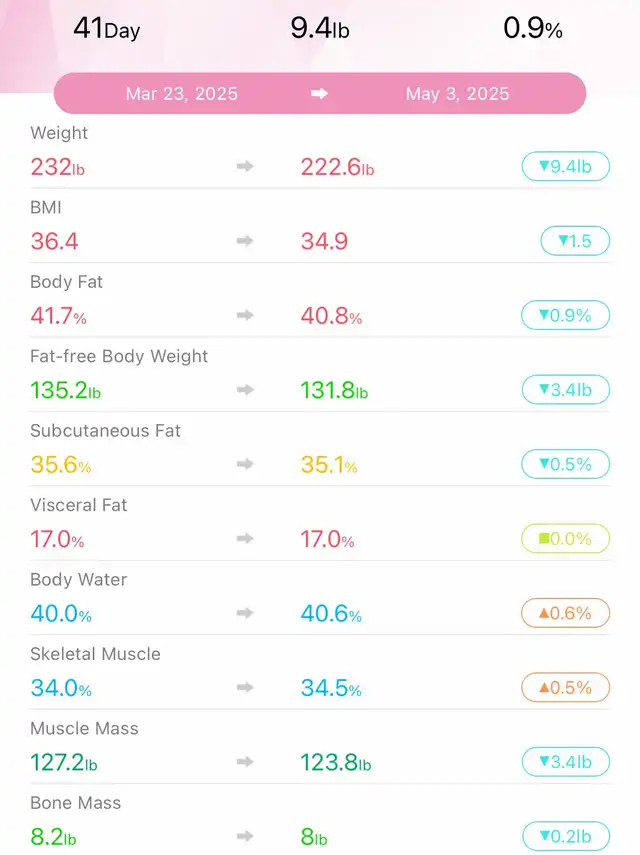The height and width of the screenshot is (855, 640).
Task: Tap the Muscle Mass 3.4lb decrease badge
Action: click(x=565, y=762)
